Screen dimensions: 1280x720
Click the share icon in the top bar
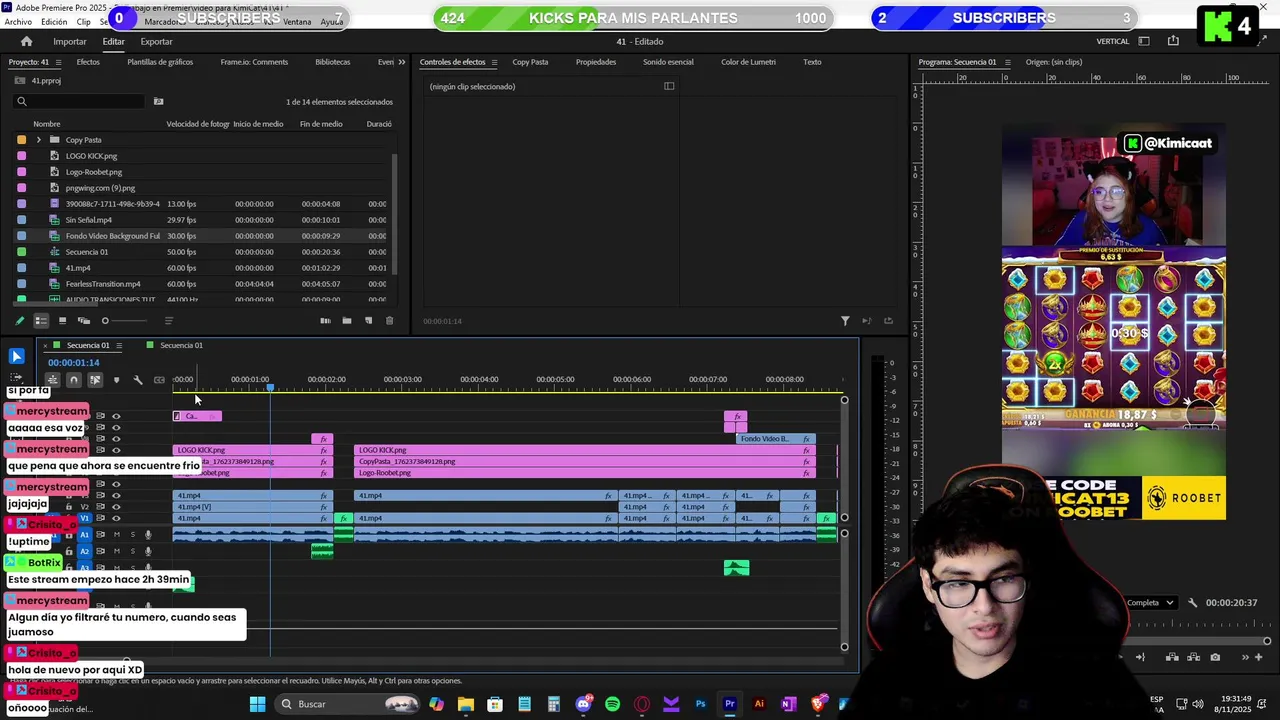click(1173, 41)
